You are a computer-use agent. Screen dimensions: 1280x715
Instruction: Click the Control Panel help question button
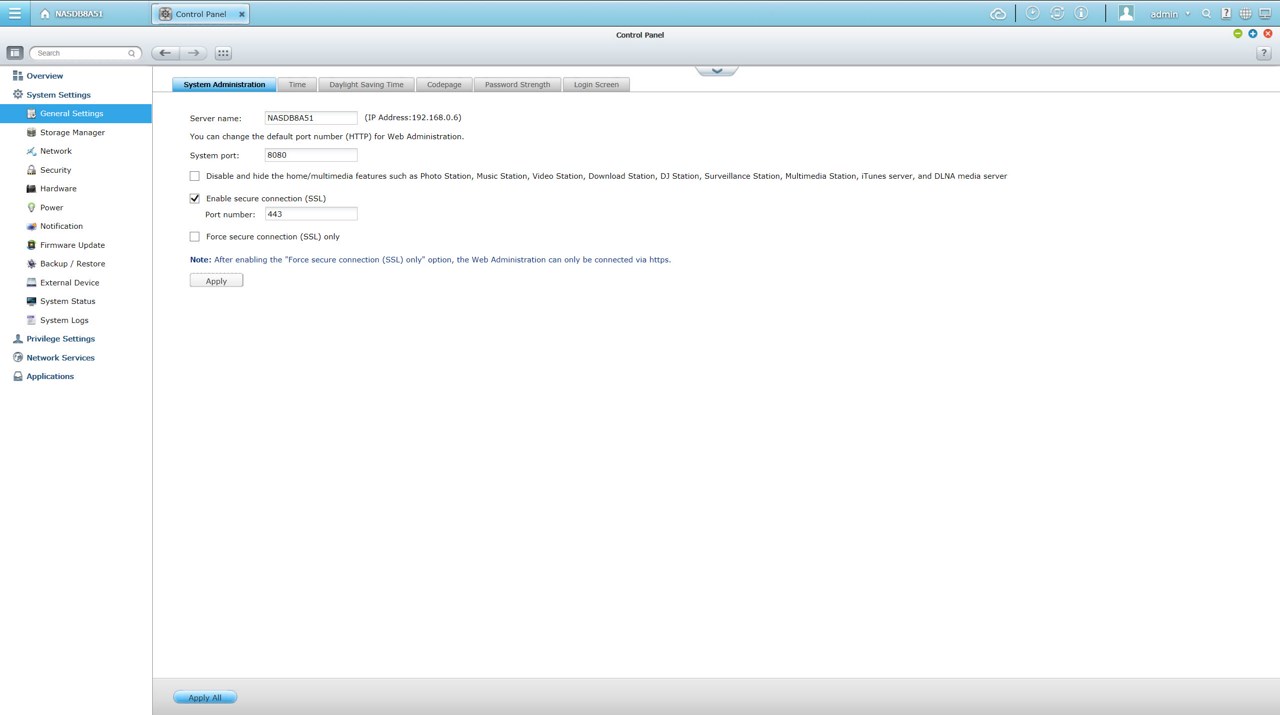tap(1263, 53)
